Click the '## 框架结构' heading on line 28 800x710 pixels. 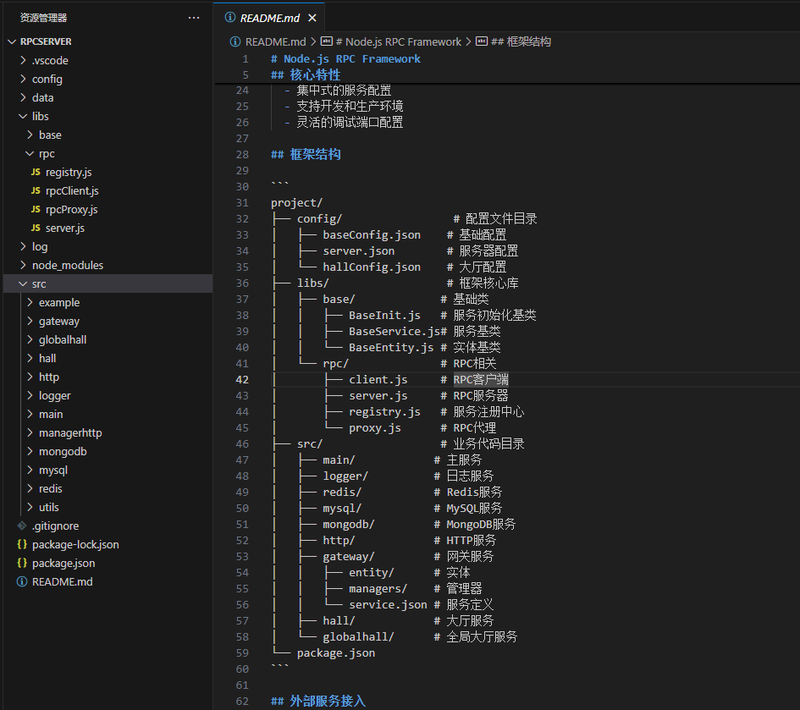pyautogui.click(x=306, y=155)
